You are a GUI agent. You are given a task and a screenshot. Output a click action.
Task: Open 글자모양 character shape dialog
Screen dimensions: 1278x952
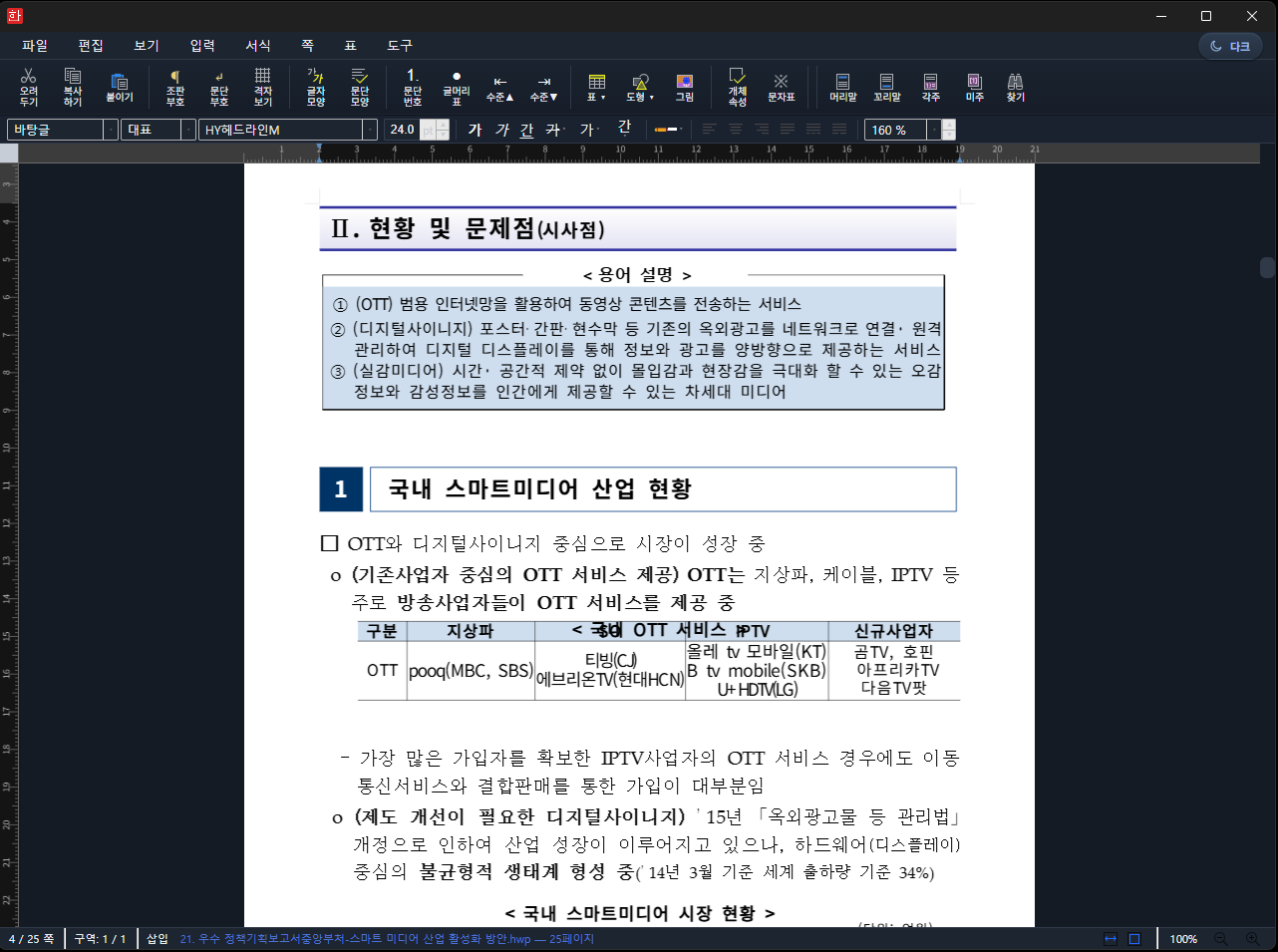[316, 87]
